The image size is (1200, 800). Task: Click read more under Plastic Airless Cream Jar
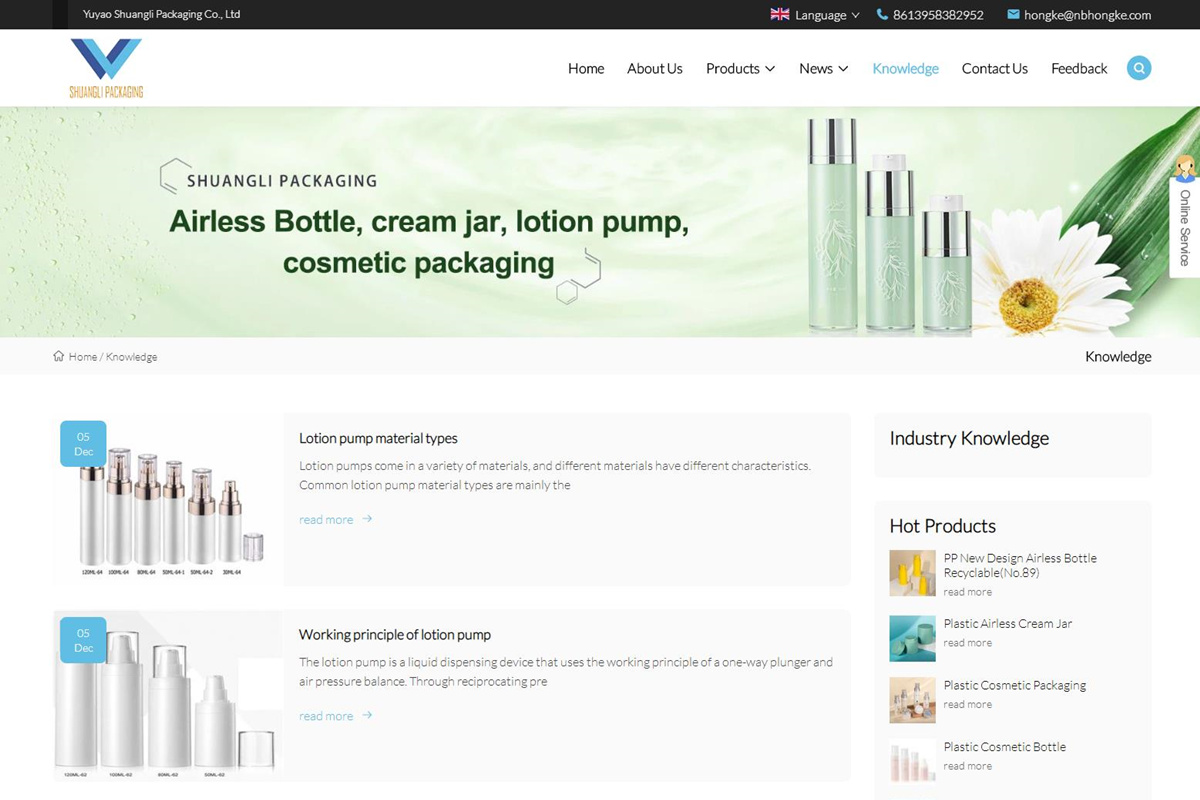point(968,643)
